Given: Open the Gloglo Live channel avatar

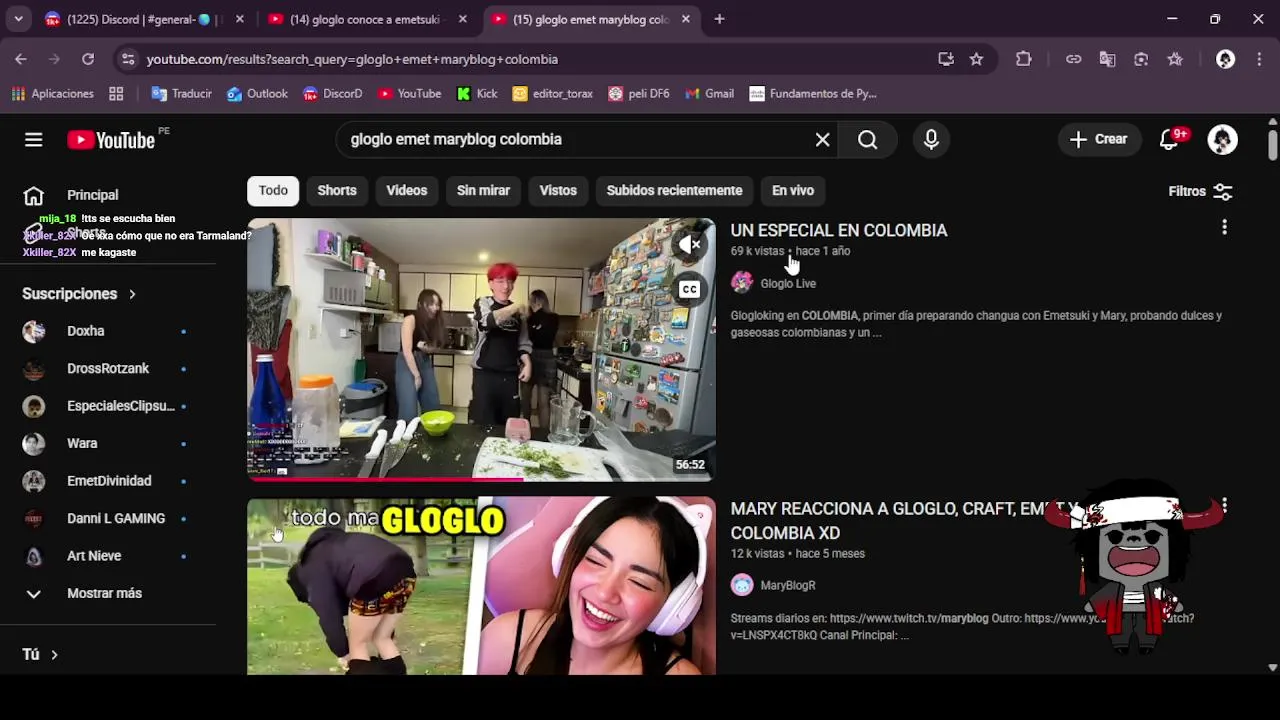Looking at the screenshot, I should (741, 283).
